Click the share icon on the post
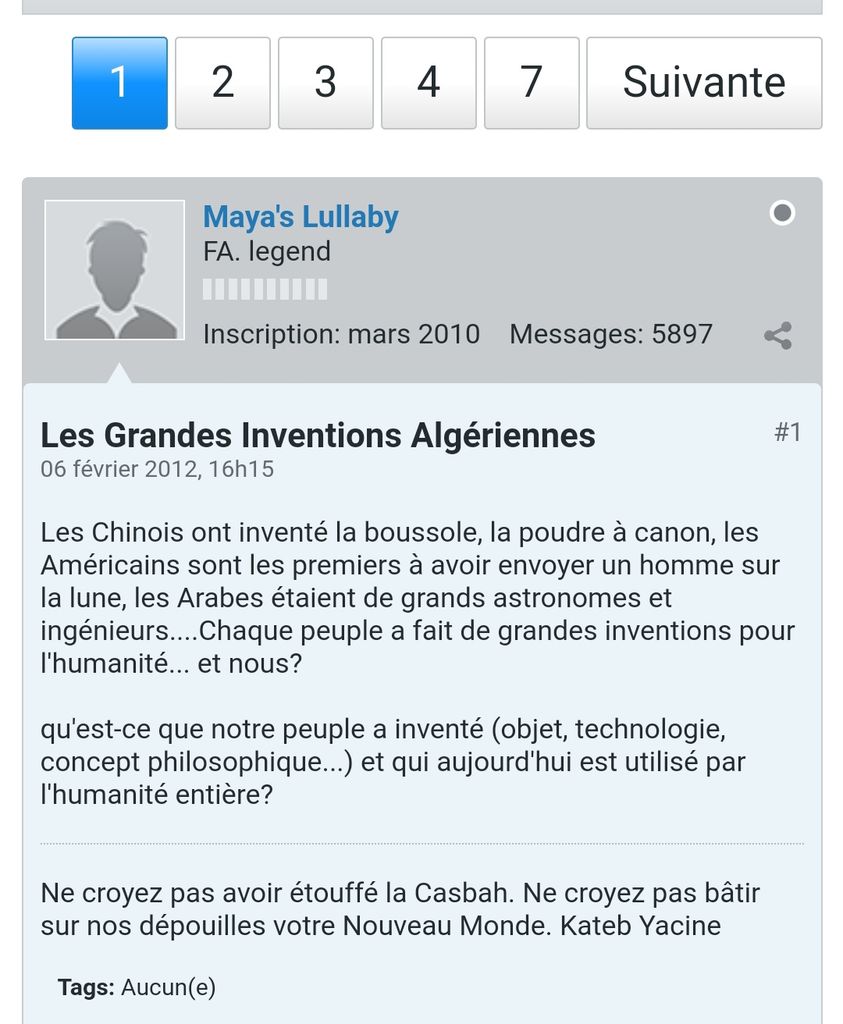The image size is (843, 1024). pyautogui.click(x=778, y=336)
